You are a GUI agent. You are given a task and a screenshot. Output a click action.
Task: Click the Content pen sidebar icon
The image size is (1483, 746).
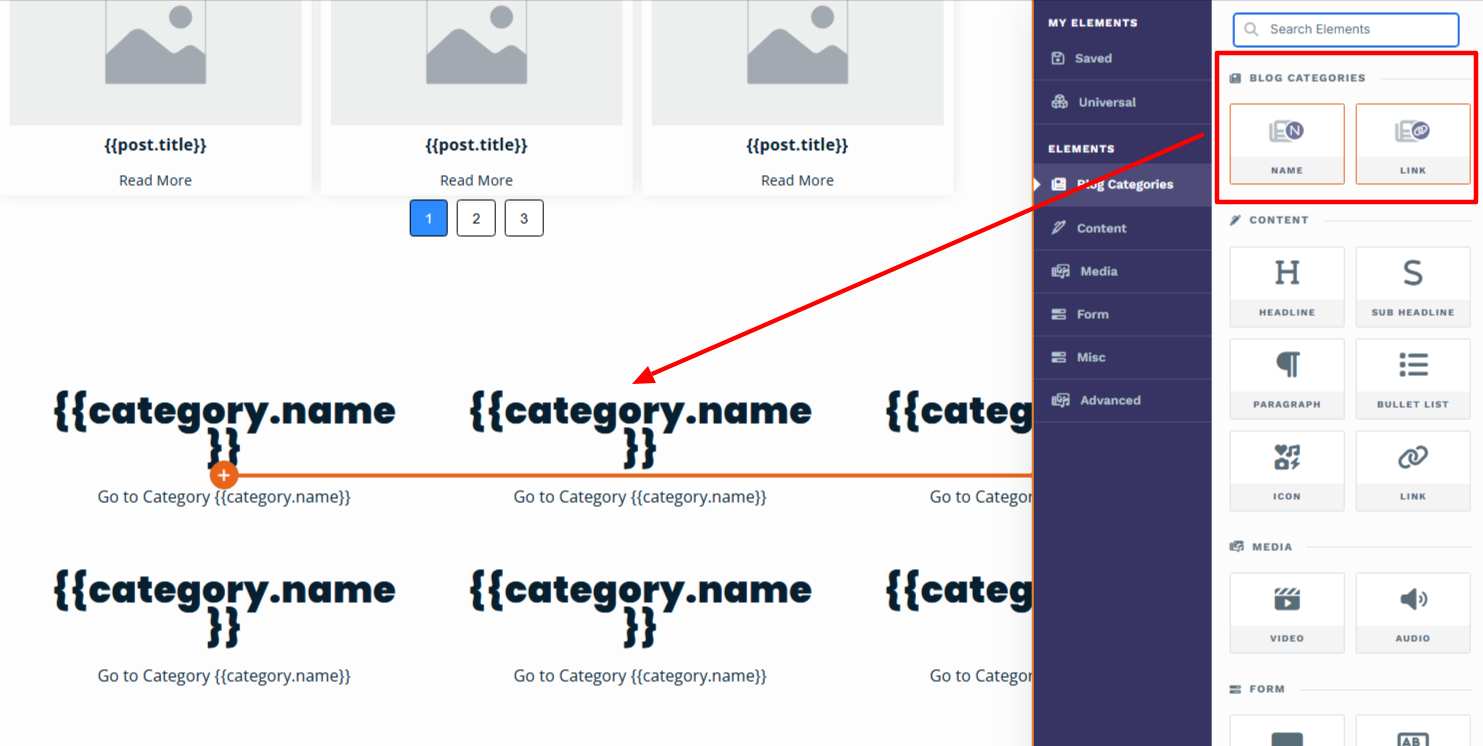coord(1059,228)
